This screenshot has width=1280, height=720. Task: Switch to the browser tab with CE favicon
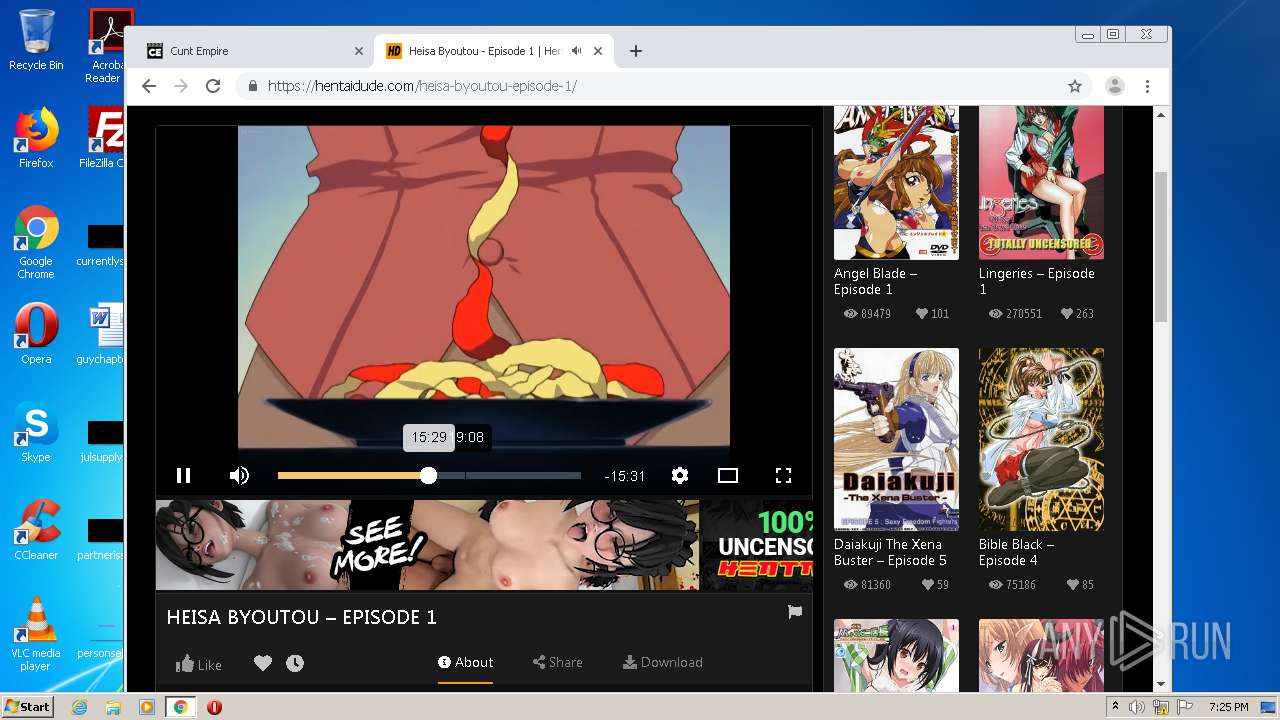pyautogui.click(x=250, y=51)
